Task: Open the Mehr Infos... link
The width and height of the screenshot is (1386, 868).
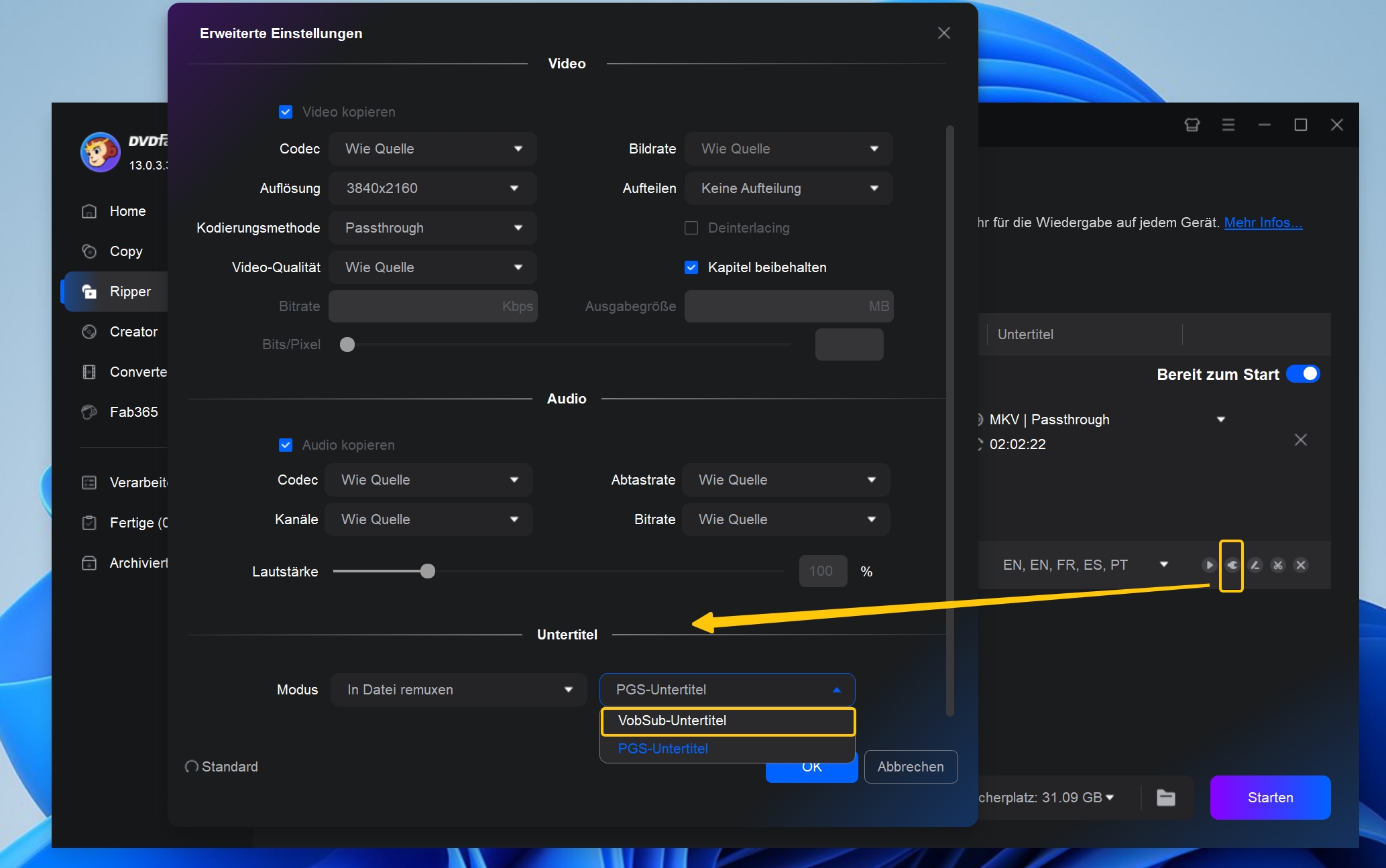Action: click(1263, 223)
